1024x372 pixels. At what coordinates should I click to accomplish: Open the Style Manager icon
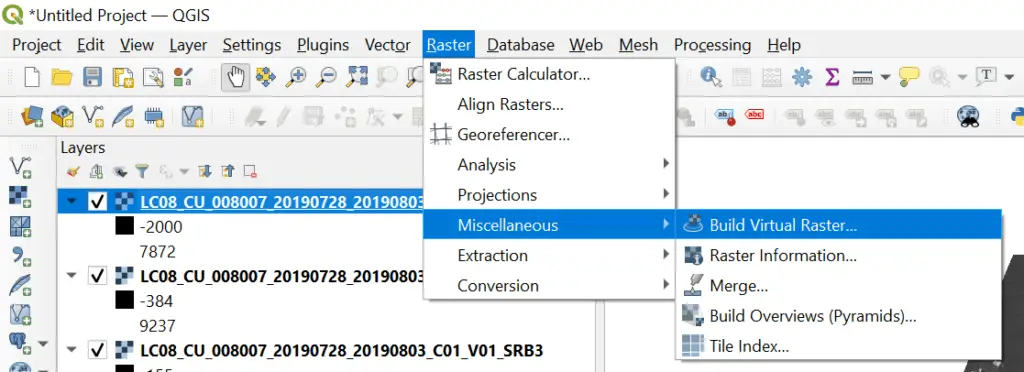pyautogui.click(x=182, y=77)
